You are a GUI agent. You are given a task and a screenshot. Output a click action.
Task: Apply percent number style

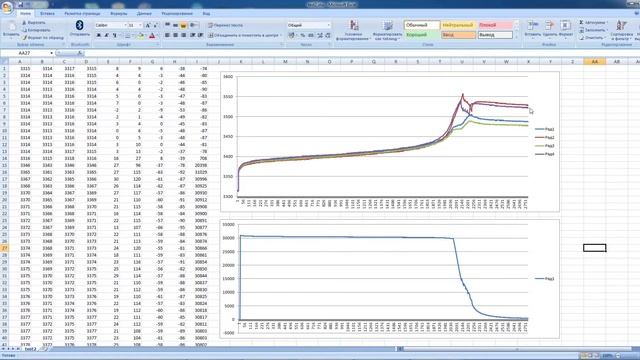click(303, 36)
